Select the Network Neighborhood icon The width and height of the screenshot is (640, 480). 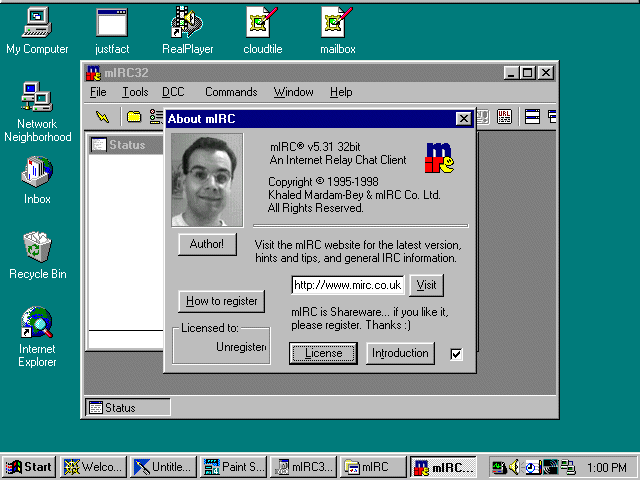[37, 112]
